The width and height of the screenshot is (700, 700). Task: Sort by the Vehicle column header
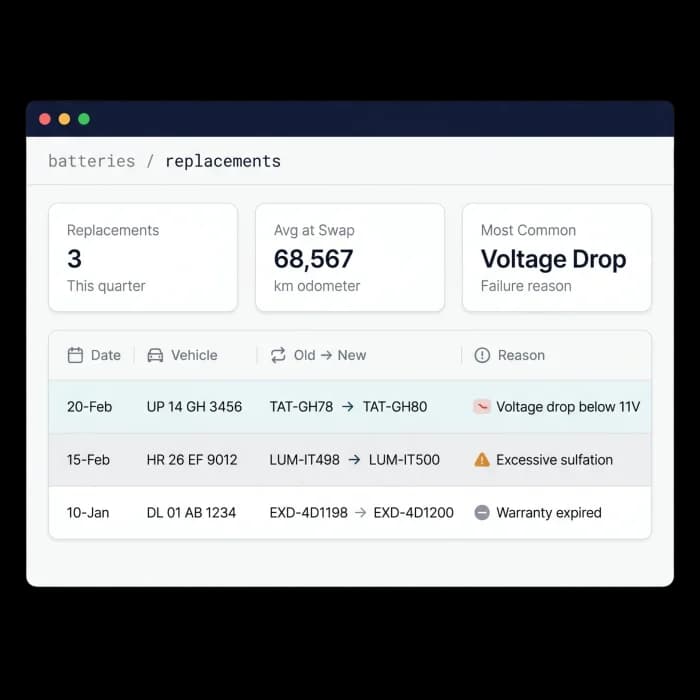pos(194,355)
